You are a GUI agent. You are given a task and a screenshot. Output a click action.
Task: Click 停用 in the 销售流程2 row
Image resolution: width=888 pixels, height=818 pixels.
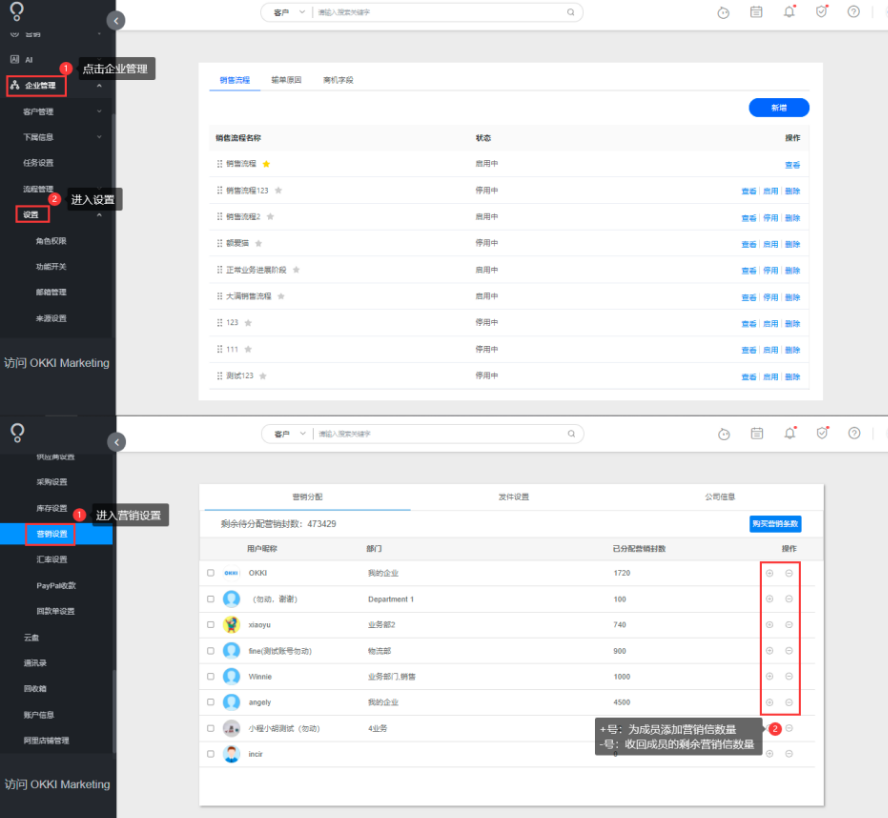click(x=771, y=218)
